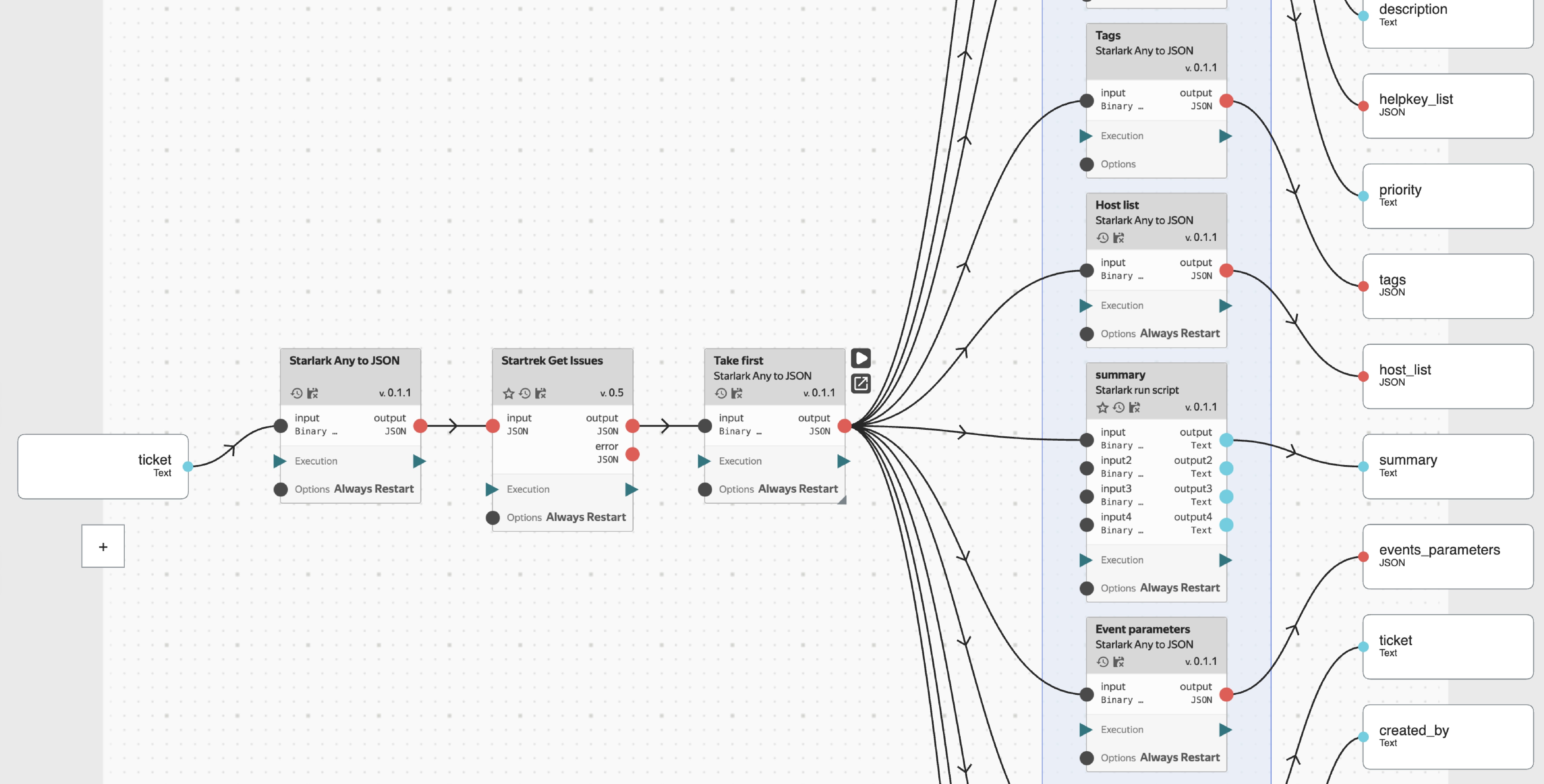Image resolution: width=1544 pixels, height=784 pixels.
Task: Click the input4 port of summary node
Action: [1087, 525]
